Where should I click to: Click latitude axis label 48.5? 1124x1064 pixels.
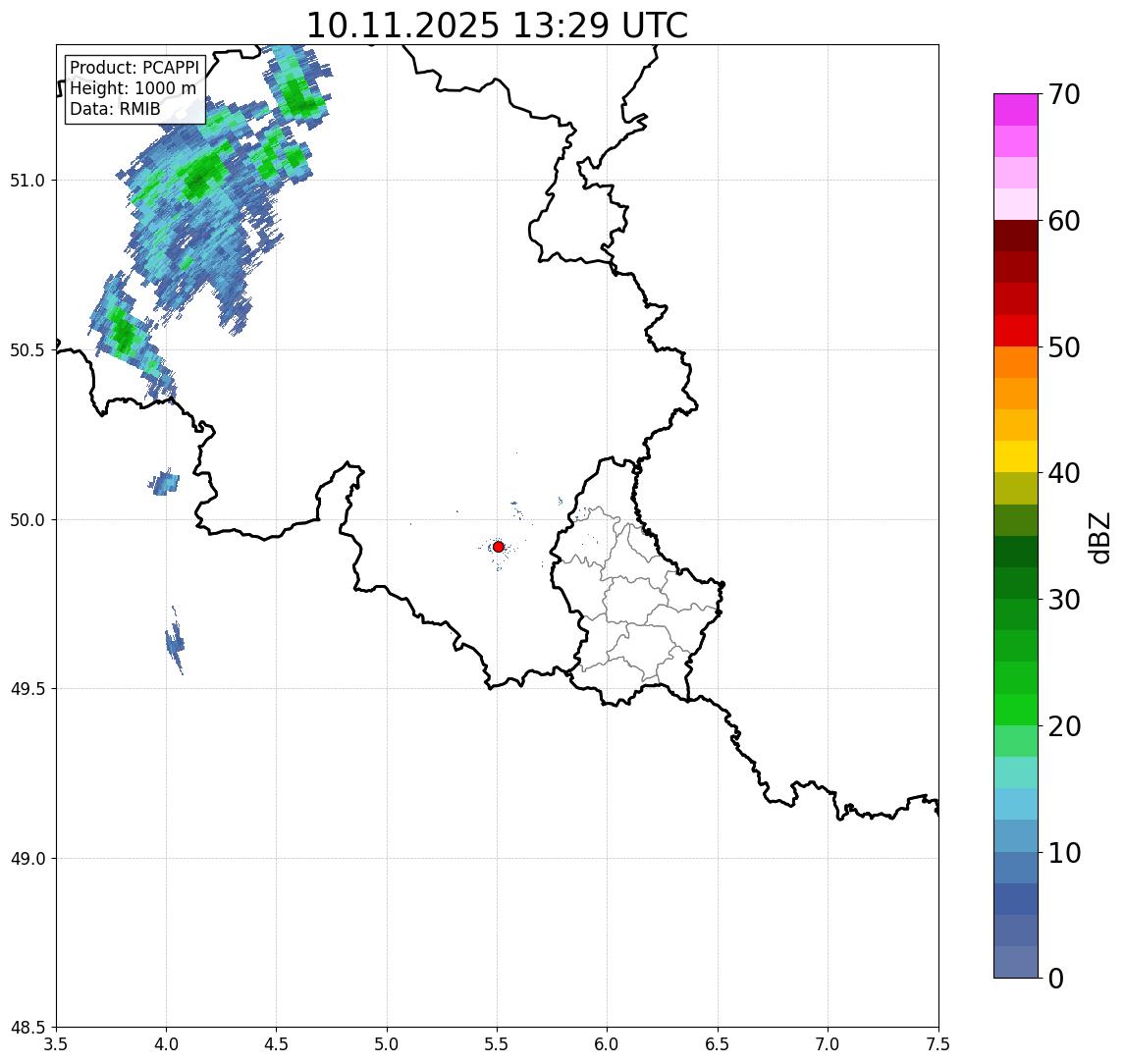tap(27, 1028)
